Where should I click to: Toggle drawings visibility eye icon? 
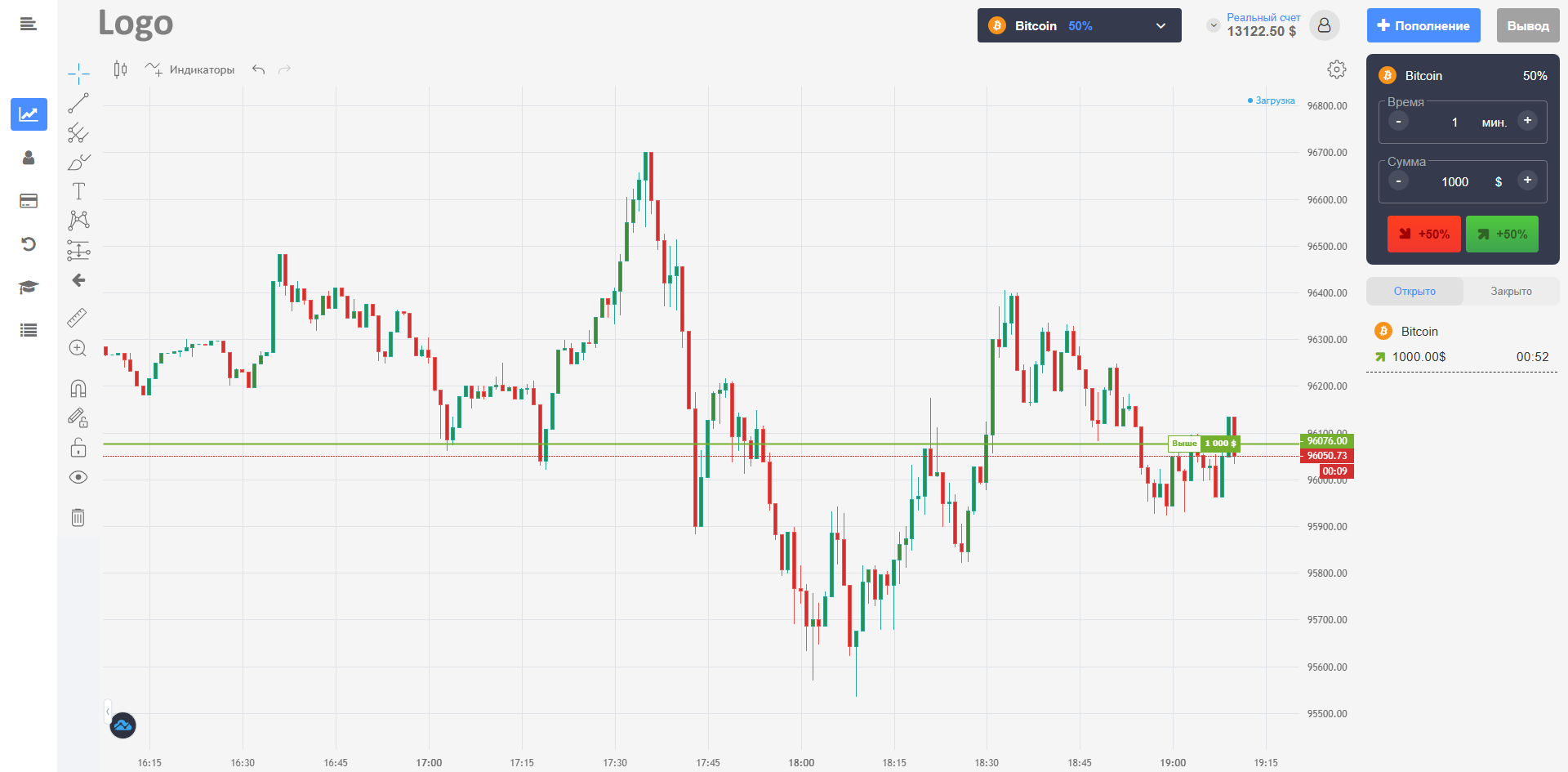(x=78, y=477)
